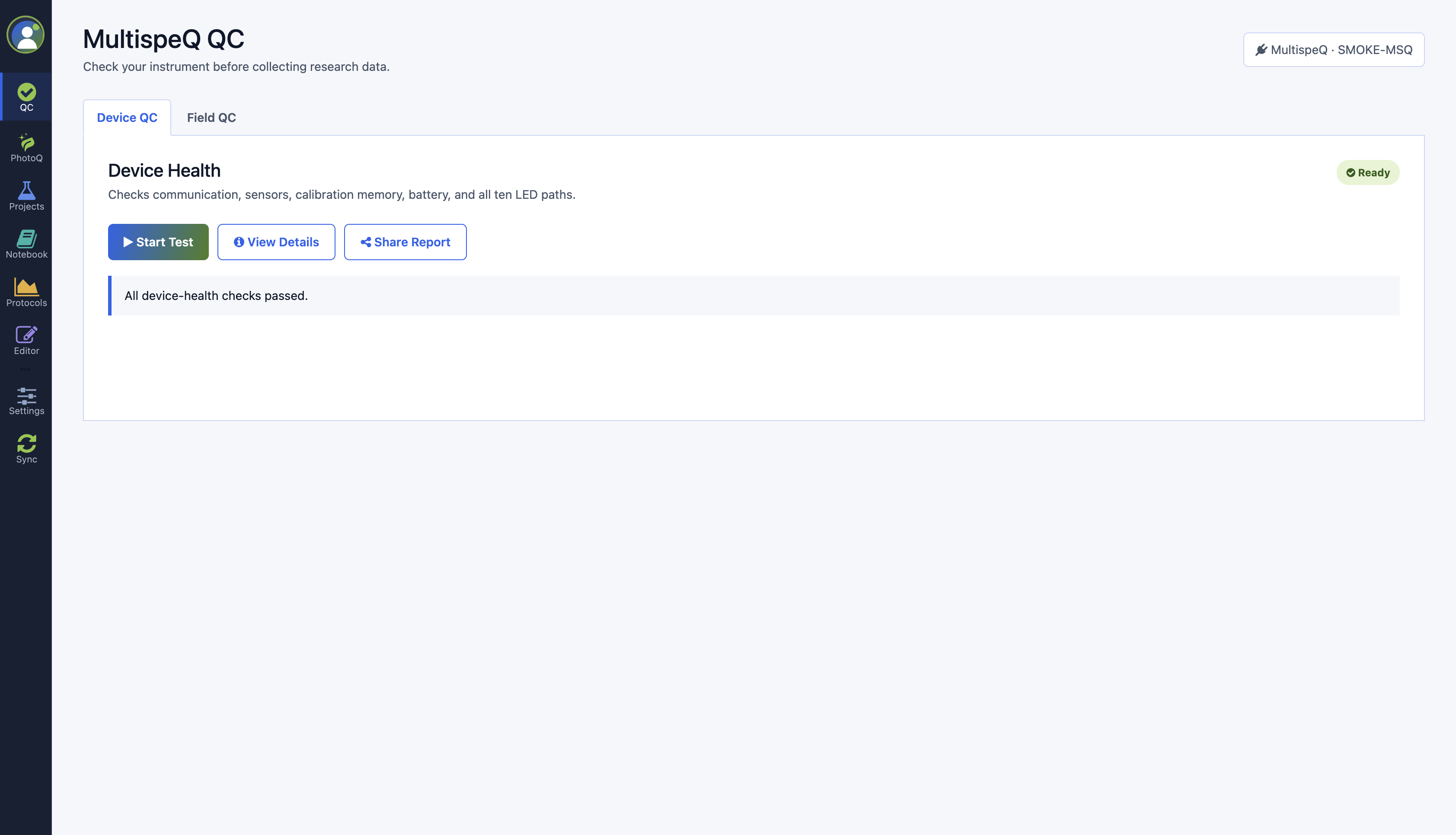Click the play icon on Start Test
The image size is (1456, 835).
pos(128,242)
